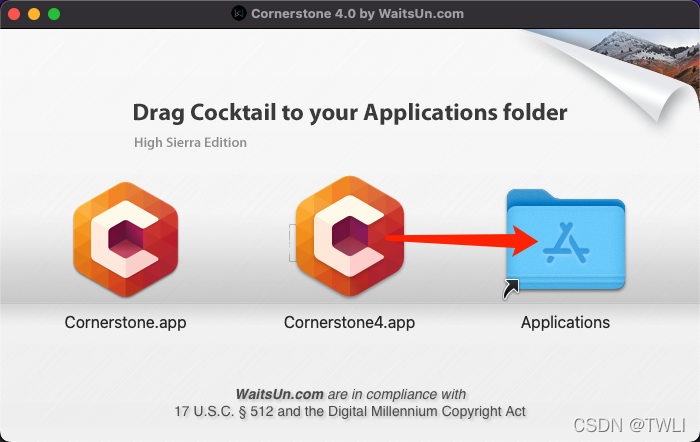Select the Cornerstone4.app hexagon icon
Image resolution: width=700 pixels, height=442 pixels.
350,237
